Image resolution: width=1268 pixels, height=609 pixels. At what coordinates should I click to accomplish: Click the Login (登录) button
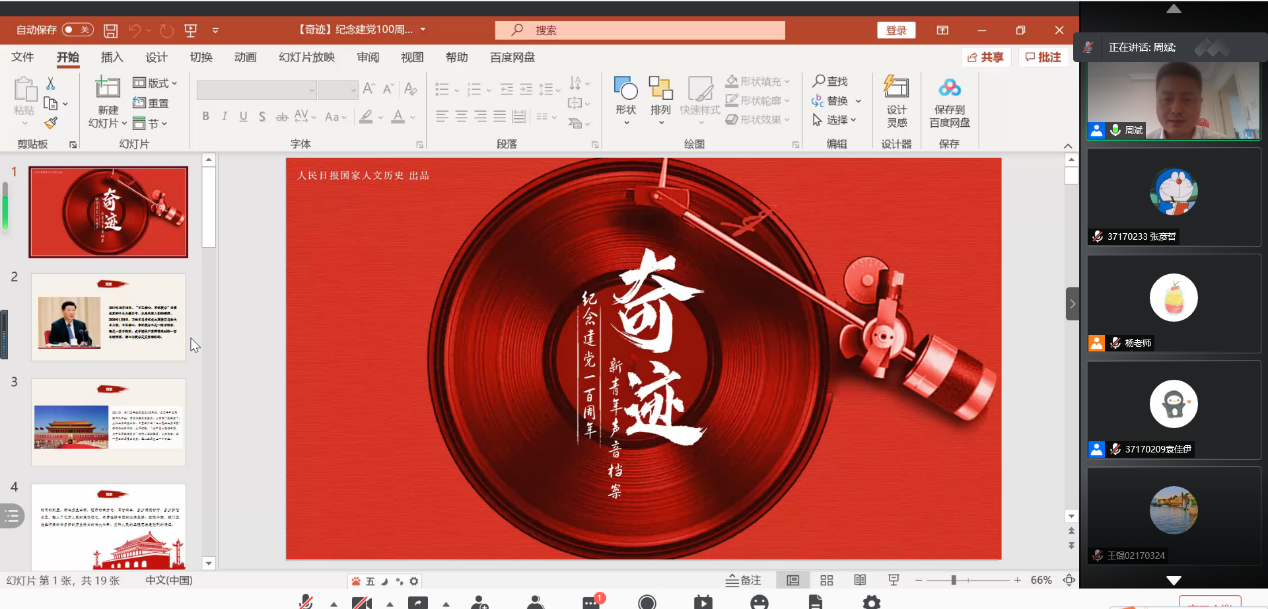click(896, 30)
